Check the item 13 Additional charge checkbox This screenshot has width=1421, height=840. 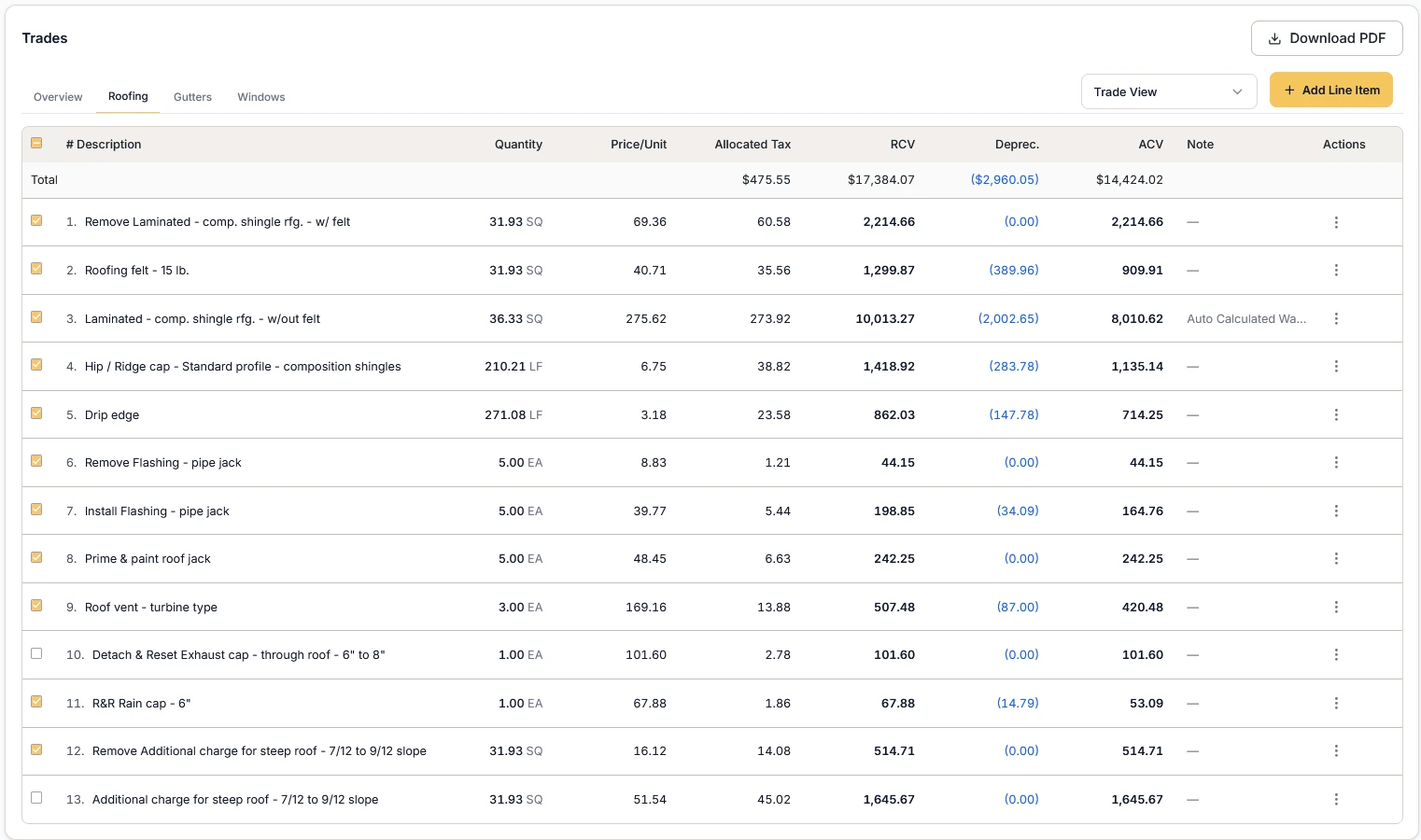[x=36, y=797]
